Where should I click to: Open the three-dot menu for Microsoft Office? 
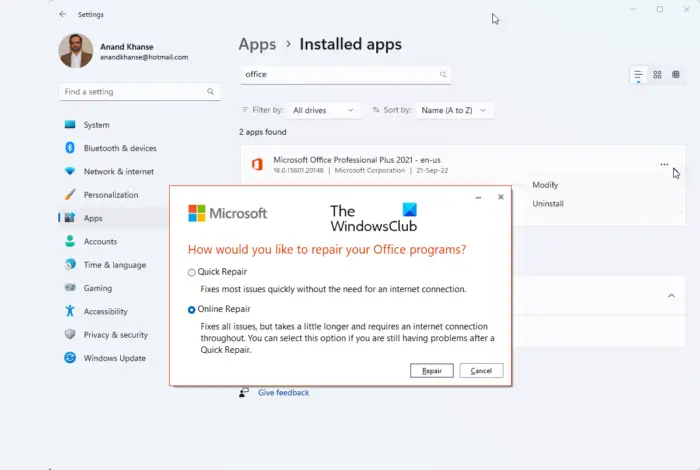[x=664, y=165]
